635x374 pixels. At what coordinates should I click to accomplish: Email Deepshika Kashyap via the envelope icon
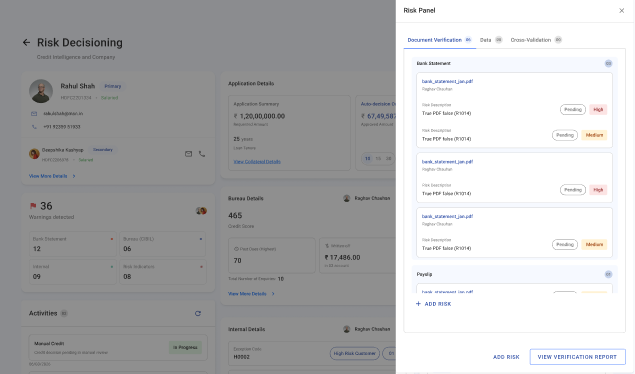click(188, 154)
